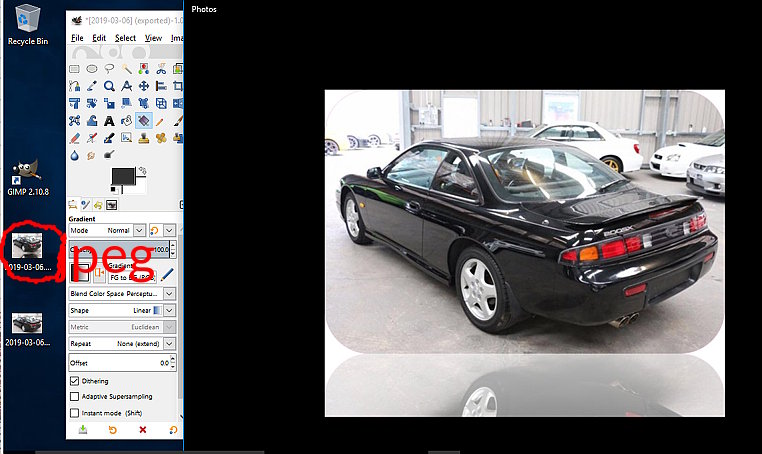Restore tool preset button
This screenshot has height=454, width=762.
point(113,430)
